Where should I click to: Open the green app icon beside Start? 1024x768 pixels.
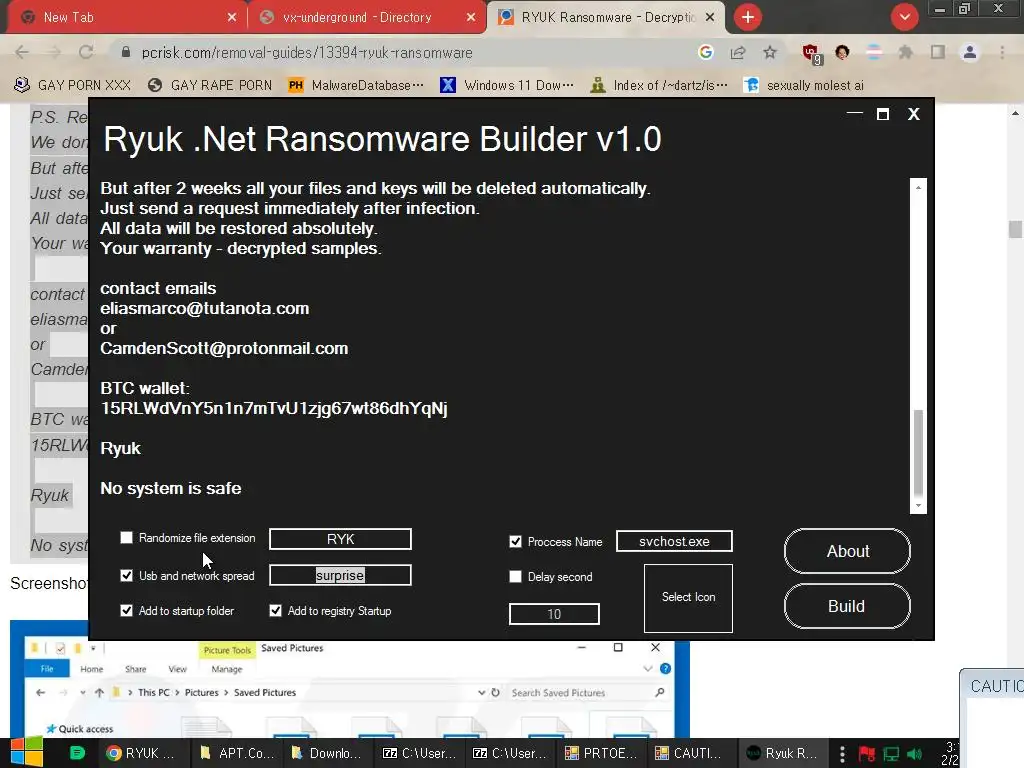click(77, 753)
